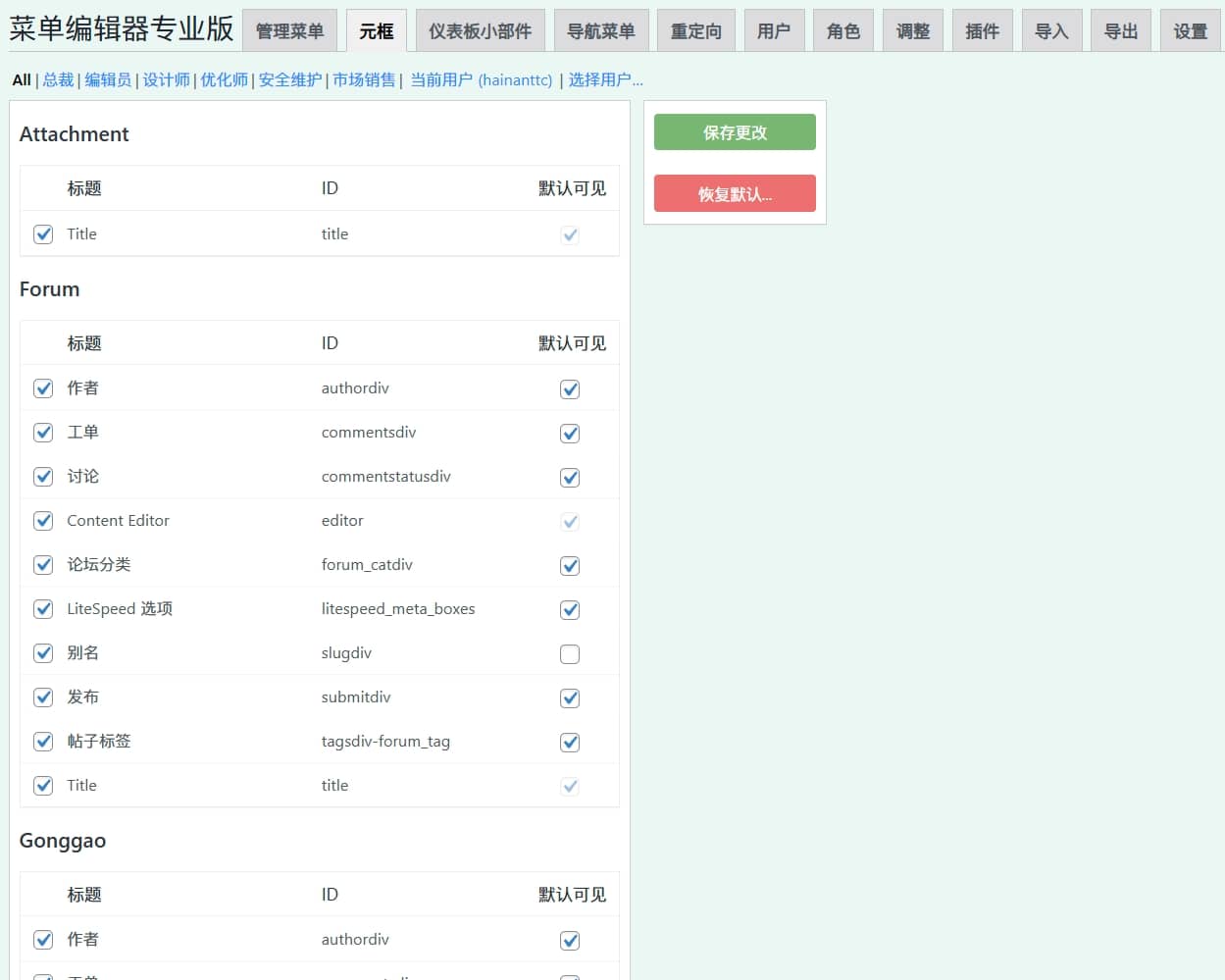Screen dimensions: 1225x980
Task: Click the red 恢复默认 button
Action: (x=735, y=193)
